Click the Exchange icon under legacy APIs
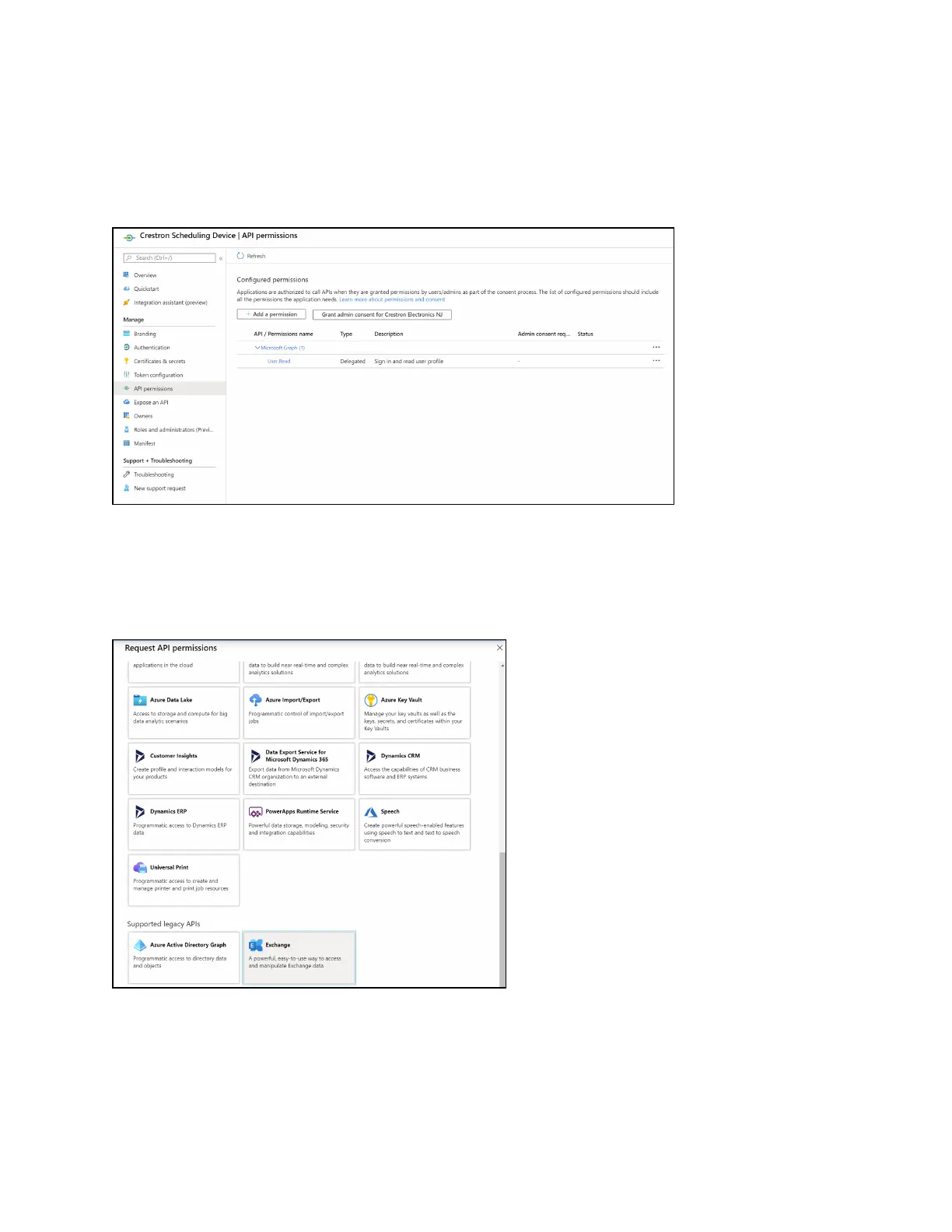 (x=255, y=945)
